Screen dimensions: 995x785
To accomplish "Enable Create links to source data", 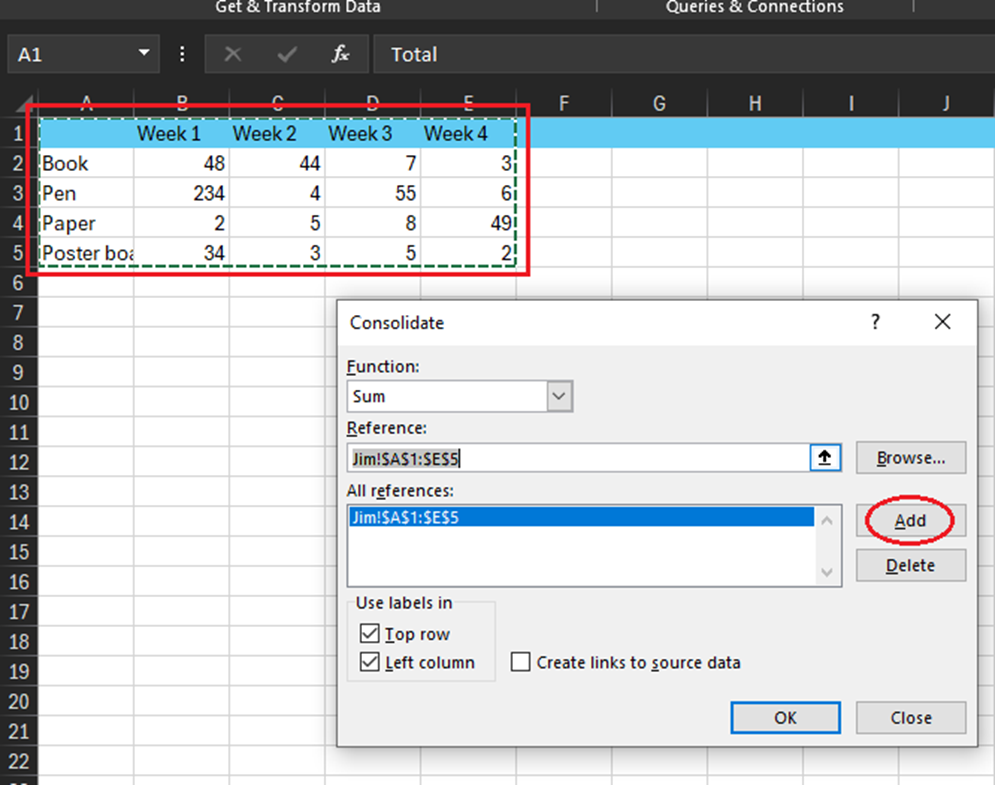I will (518, 662).
